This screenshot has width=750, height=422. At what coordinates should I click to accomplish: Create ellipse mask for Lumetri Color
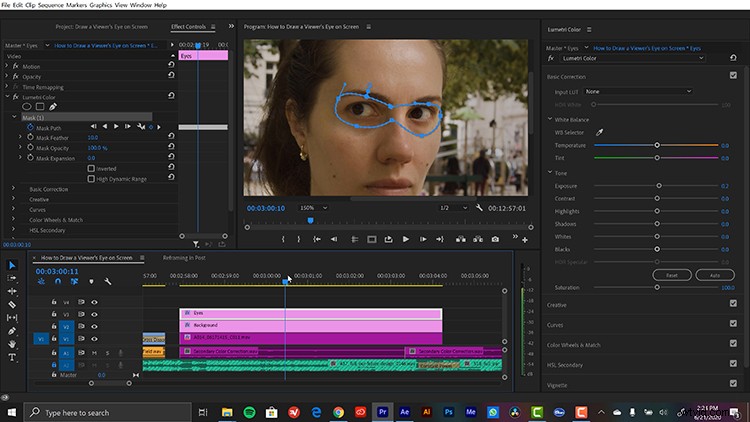(27, 107)
